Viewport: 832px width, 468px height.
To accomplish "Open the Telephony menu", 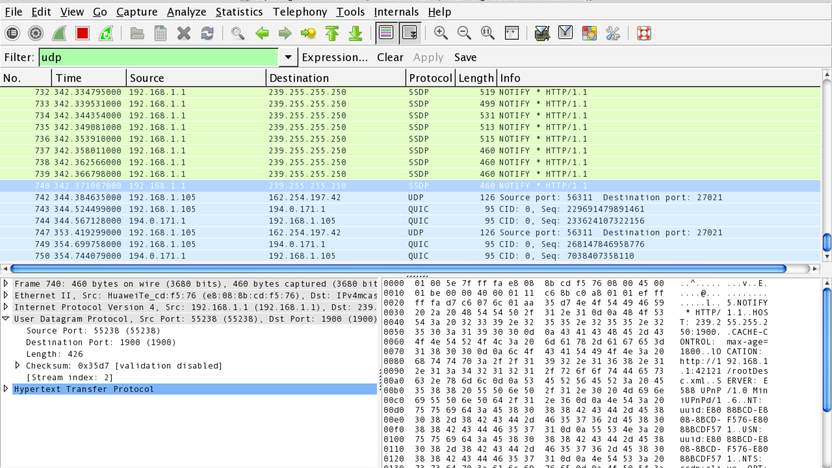I will click(300, 12).
